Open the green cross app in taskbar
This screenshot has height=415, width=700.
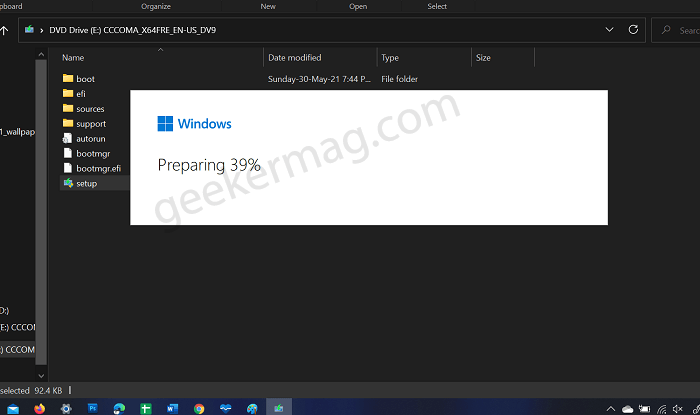pyautogui.click(x=146, y=408)
